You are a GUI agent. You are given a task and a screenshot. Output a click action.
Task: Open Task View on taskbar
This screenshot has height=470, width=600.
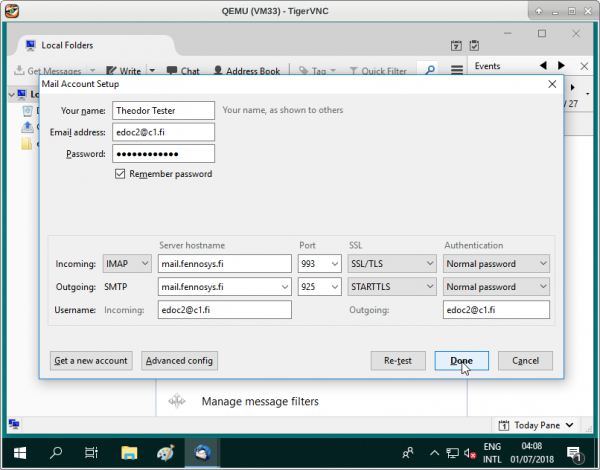91,453
